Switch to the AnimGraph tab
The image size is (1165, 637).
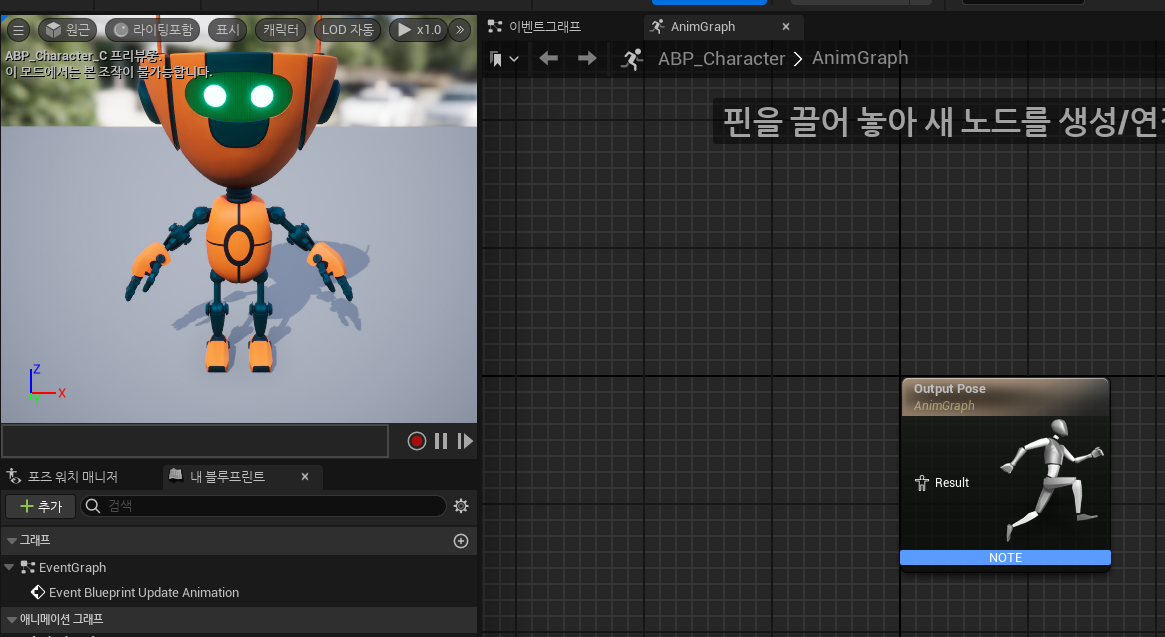point(702,27)
